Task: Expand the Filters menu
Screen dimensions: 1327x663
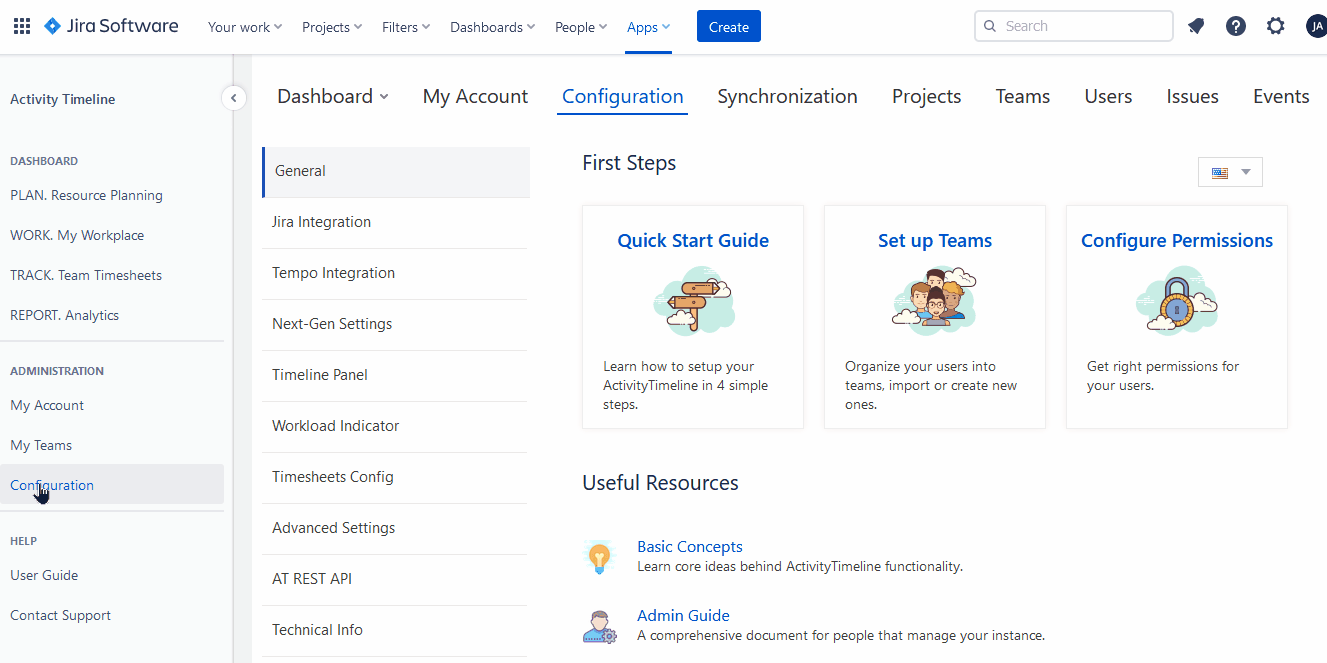Action: (406, 27)
